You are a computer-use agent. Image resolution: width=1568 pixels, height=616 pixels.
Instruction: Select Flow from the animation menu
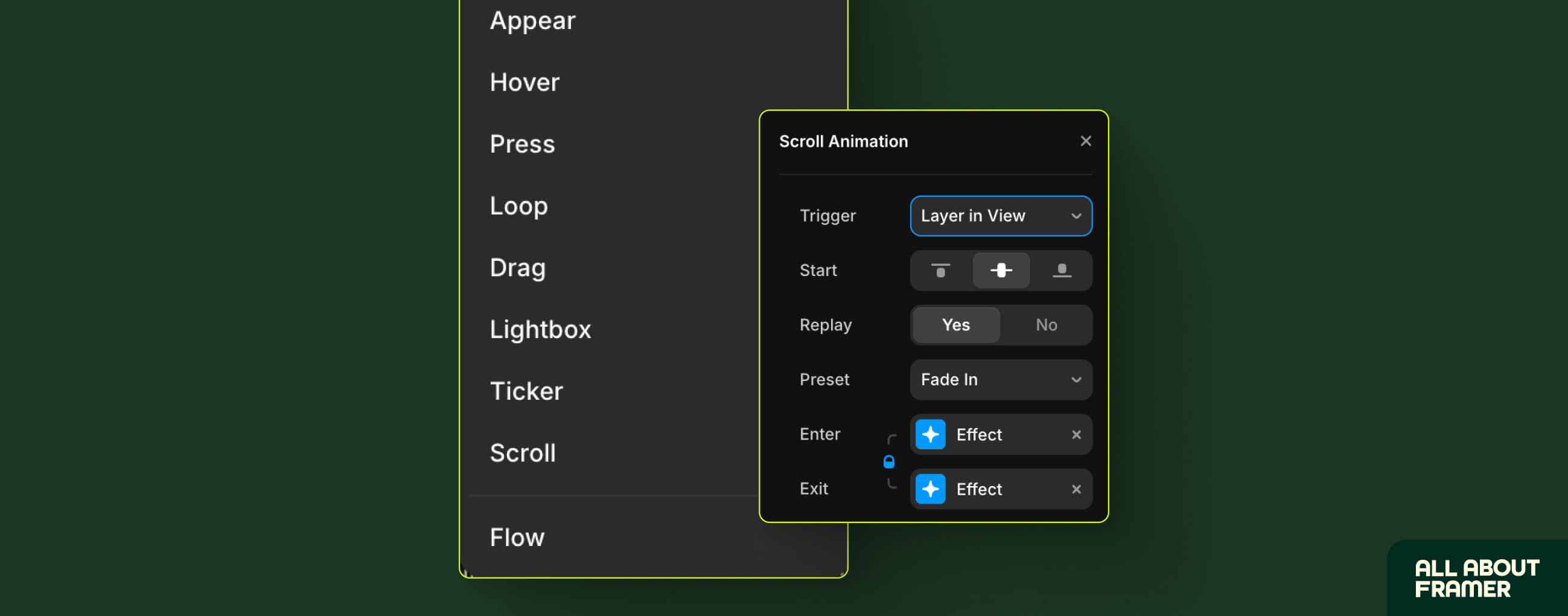517,537
